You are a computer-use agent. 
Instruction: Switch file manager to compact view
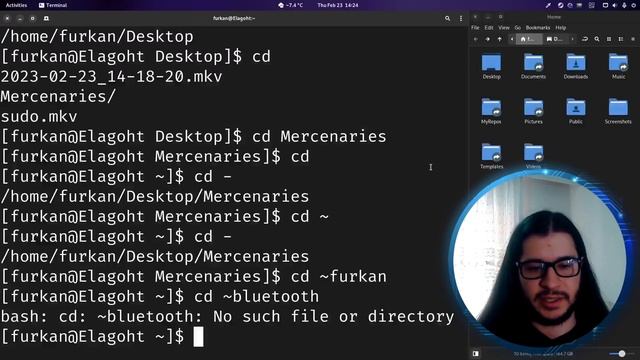(x=633, y=39)
